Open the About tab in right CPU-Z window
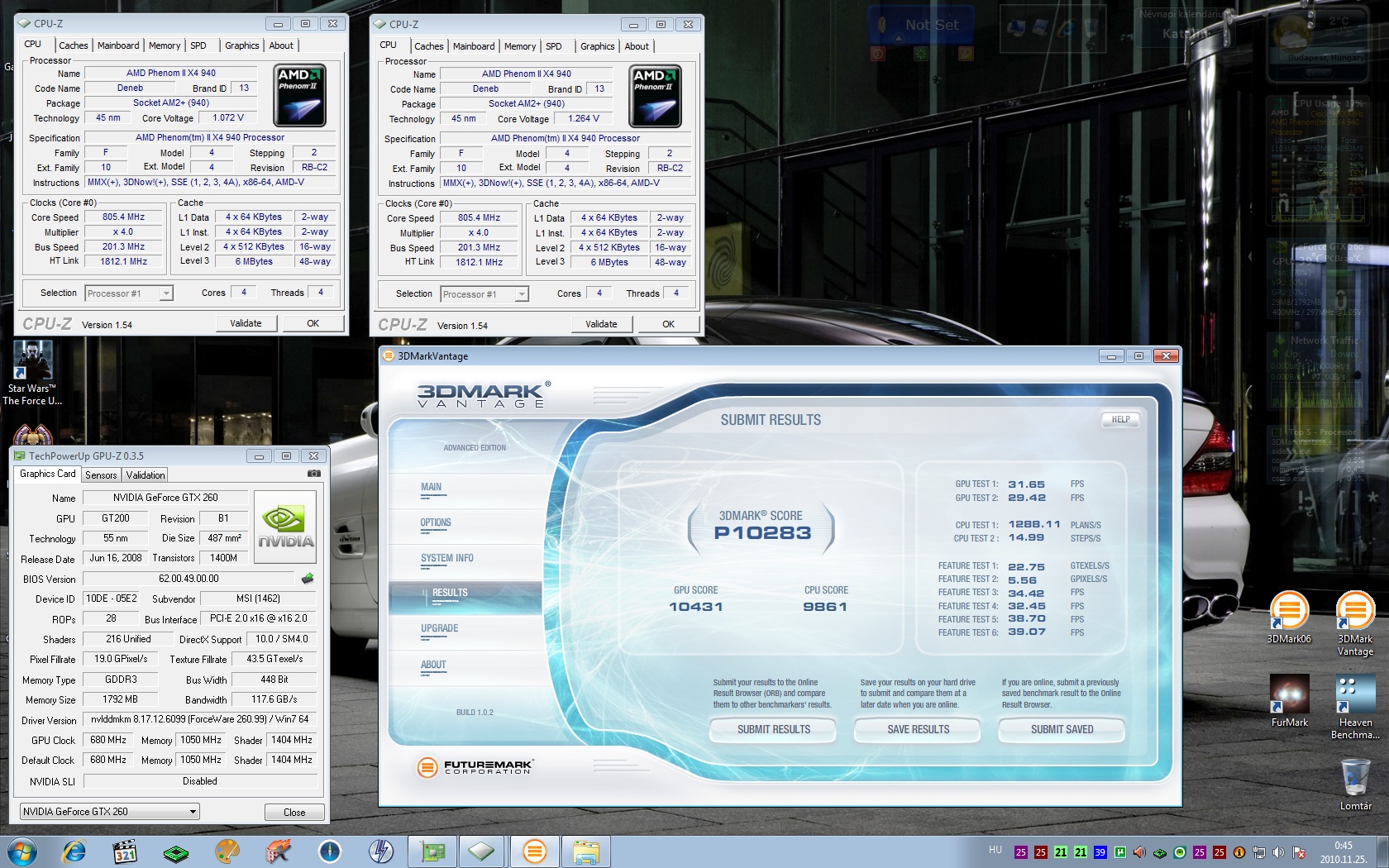 point(637,46)
